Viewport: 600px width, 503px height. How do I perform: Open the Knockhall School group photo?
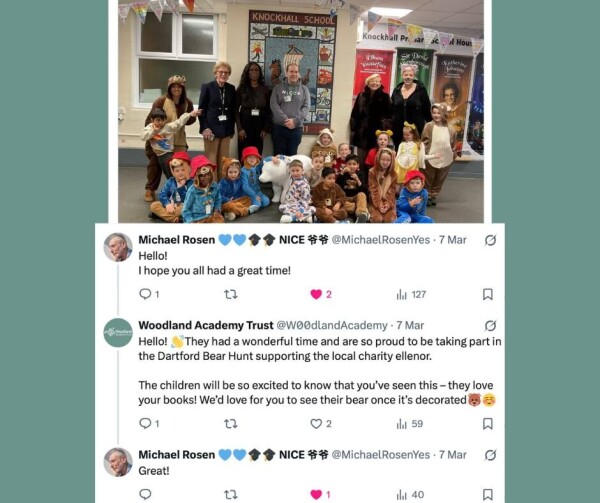pyautogui.click(x=301, y=111)
